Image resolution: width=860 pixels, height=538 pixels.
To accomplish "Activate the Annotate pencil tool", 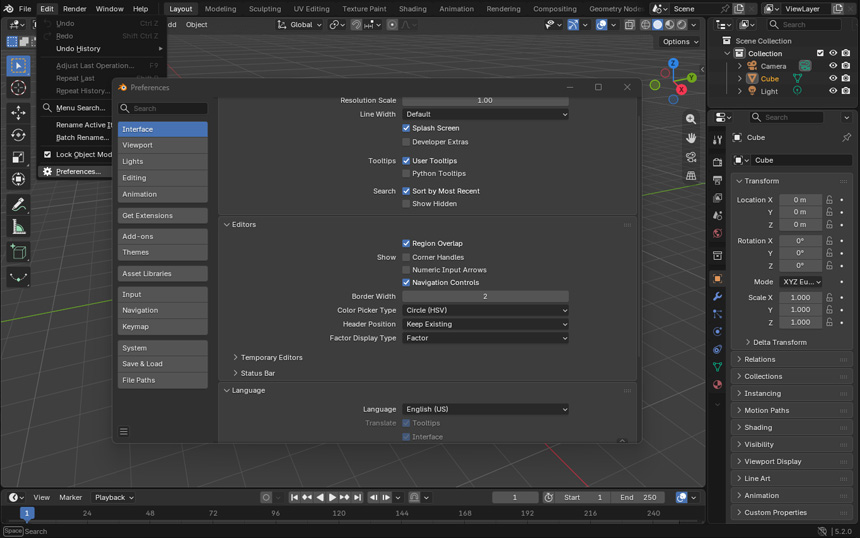I will (18, 205).
